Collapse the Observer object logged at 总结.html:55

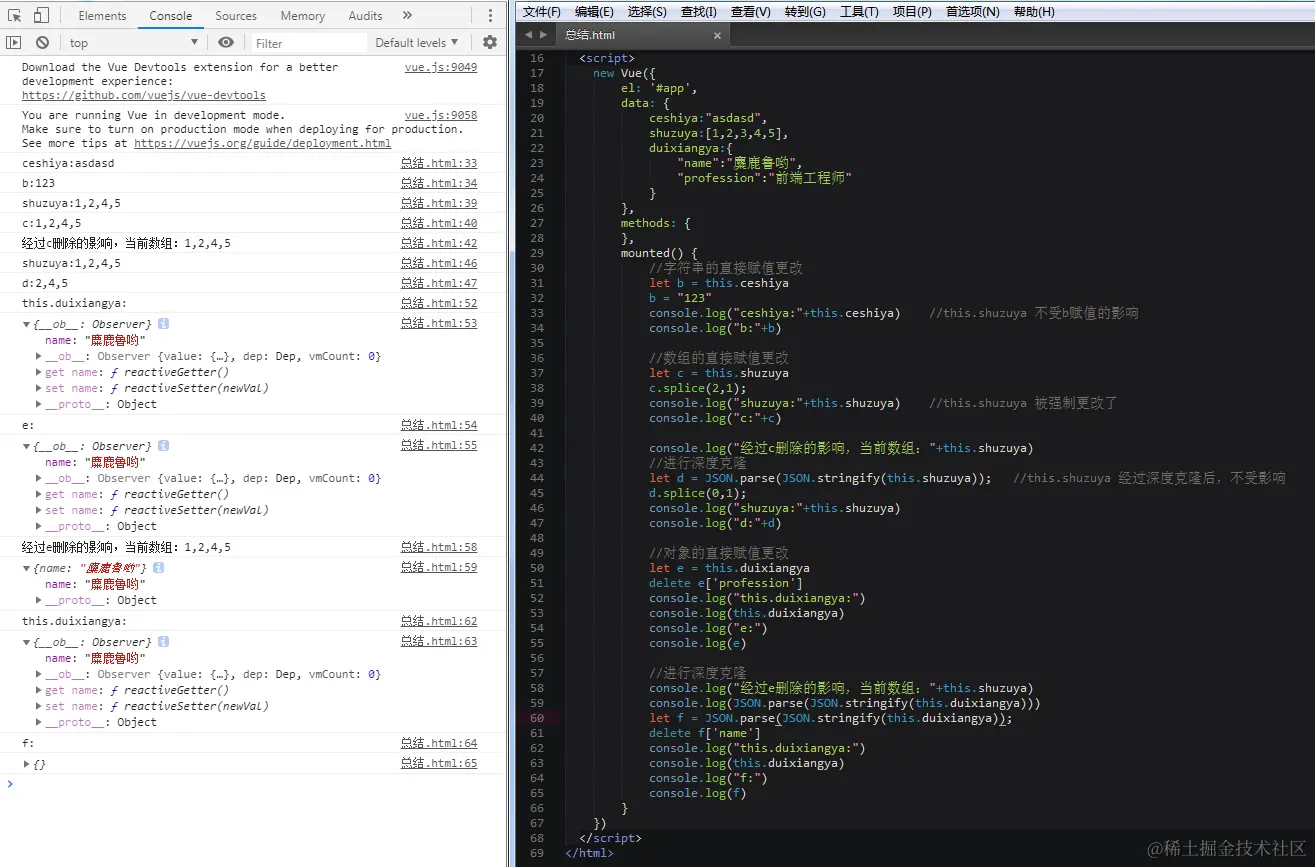27,446
